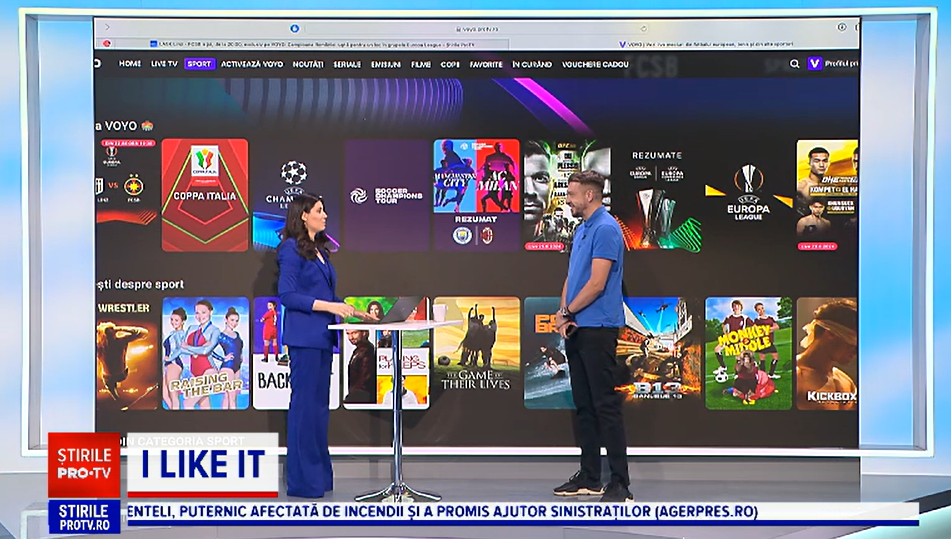
Task: Go to LIVE TV section
Action: pos(164,64)
